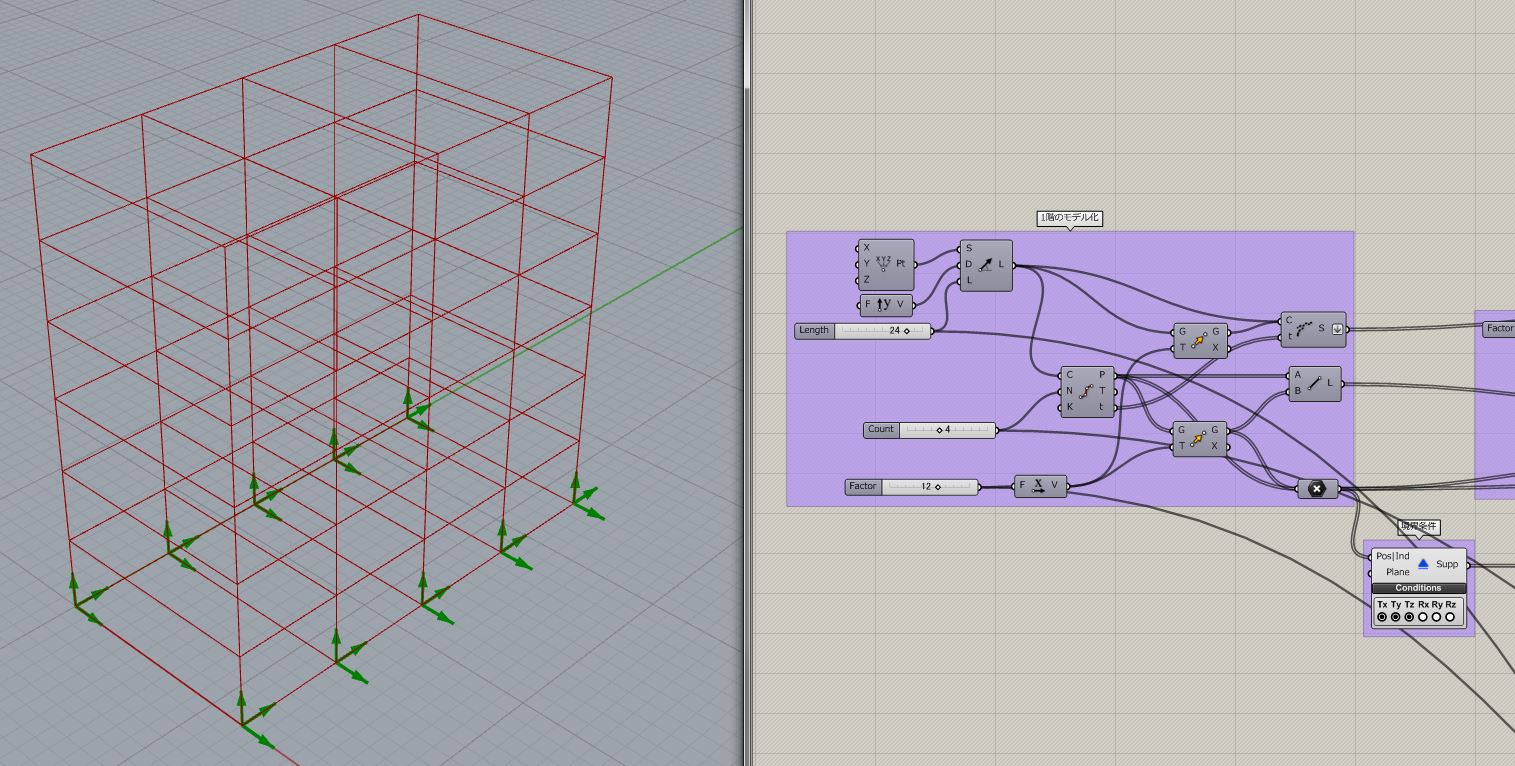Select the black hexagon X component
Image resolution: width=1515 pixels, height=766 pixels.
pos(1317,489)
